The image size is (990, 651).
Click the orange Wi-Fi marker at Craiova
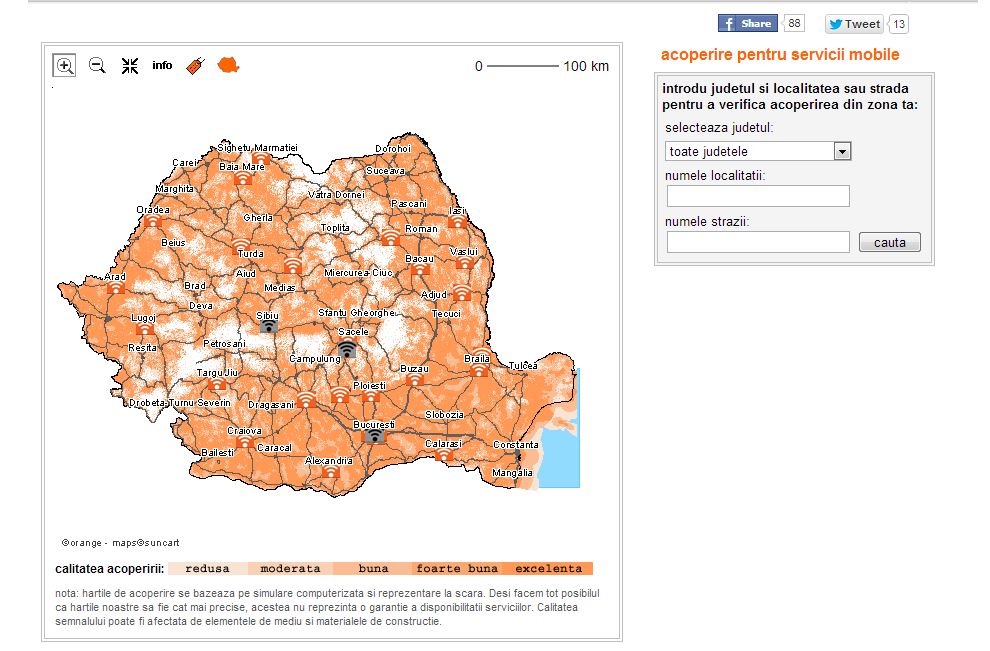click(x=244, y=442)
